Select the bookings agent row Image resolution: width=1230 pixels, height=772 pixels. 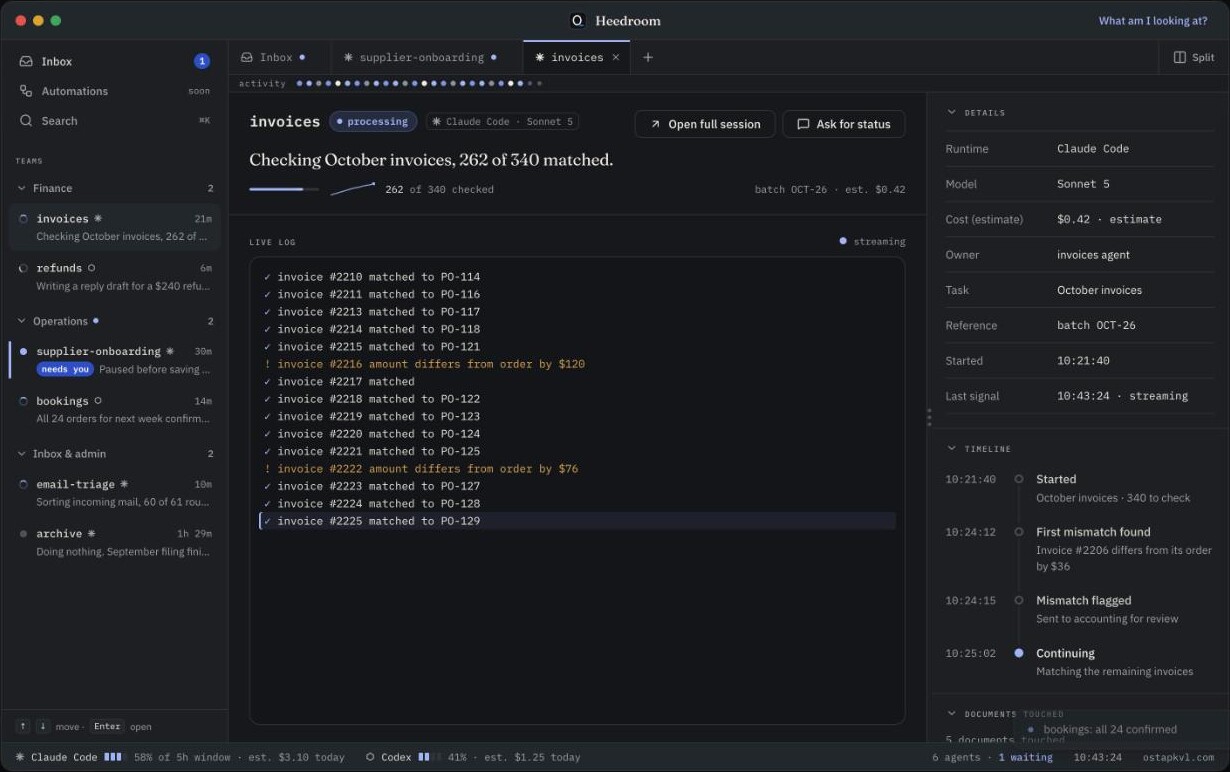pyautogui.click(x=114, y=410)
